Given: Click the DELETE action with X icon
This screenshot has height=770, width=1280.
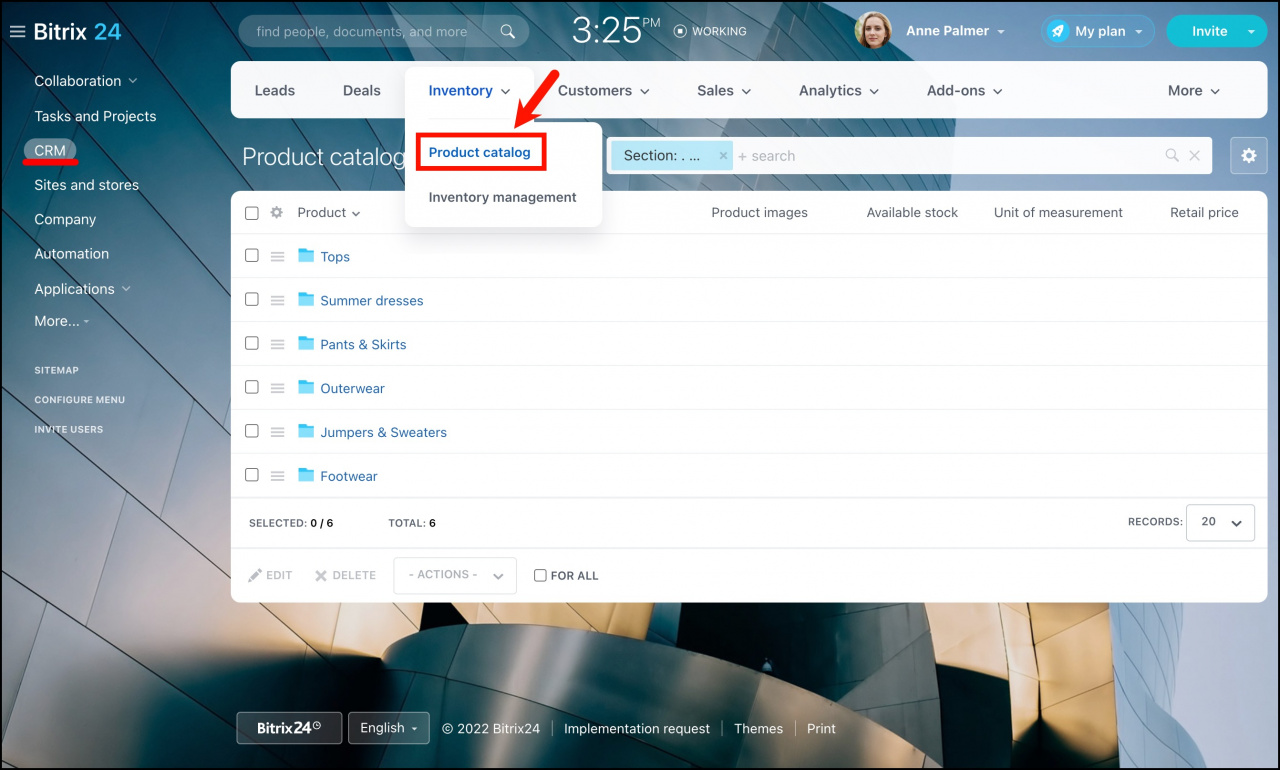Looking at the screenshot, I should 345,576.
